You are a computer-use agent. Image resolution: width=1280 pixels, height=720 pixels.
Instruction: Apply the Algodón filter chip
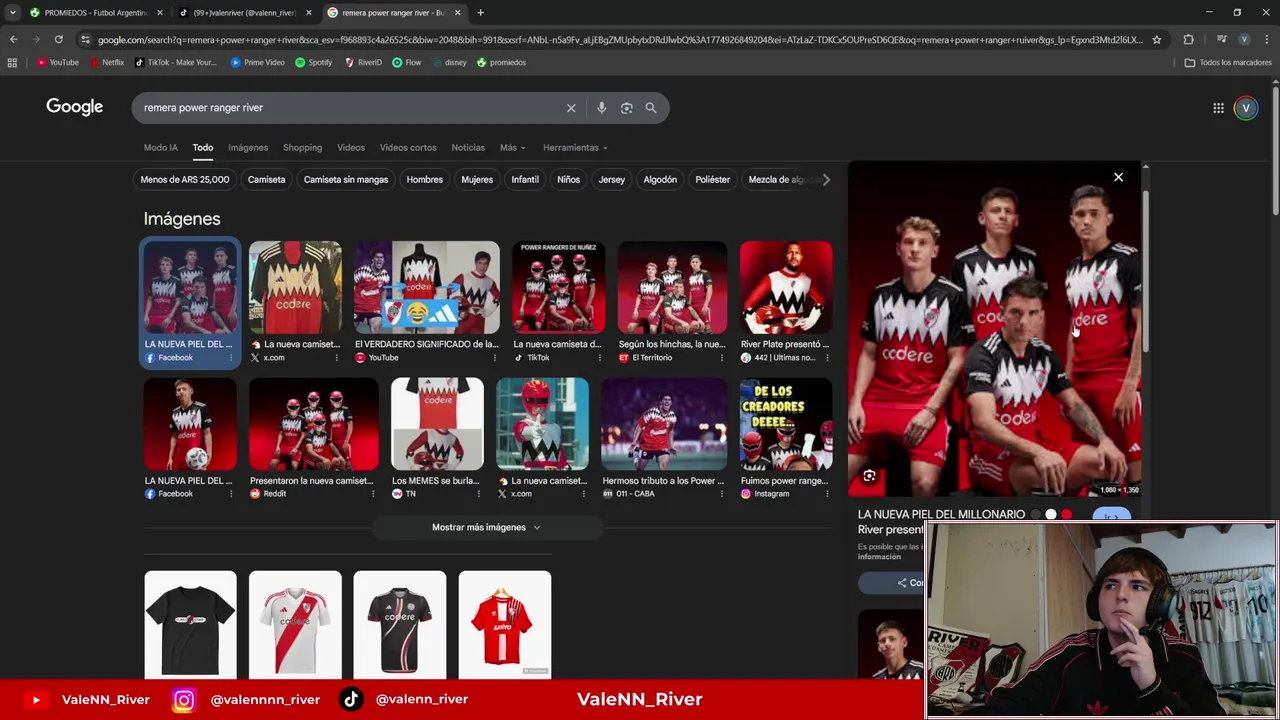click(660, 180)
